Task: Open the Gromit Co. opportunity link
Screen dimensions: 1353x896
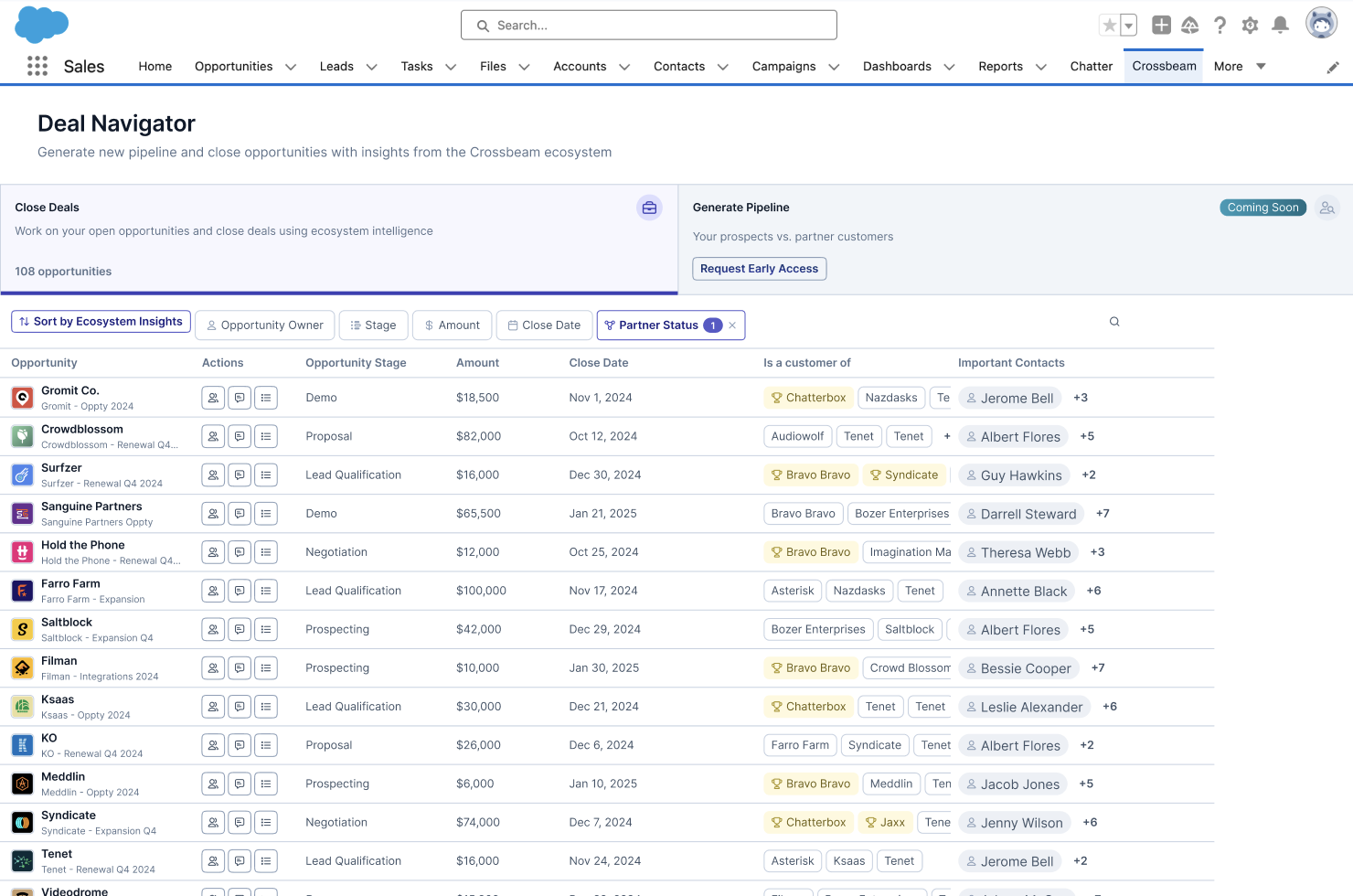Action: click(x=70, y=390)
